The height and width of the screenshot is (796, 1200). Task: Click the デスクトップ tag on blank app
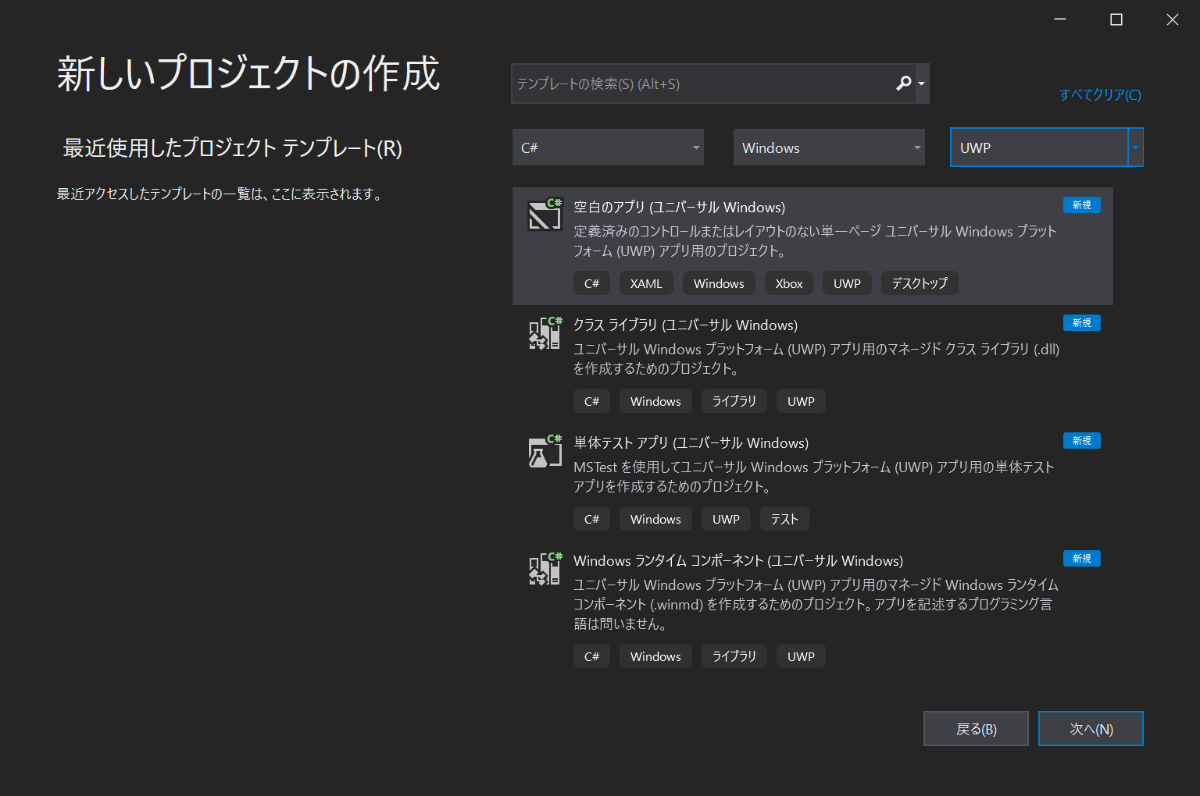pos(920,283)
